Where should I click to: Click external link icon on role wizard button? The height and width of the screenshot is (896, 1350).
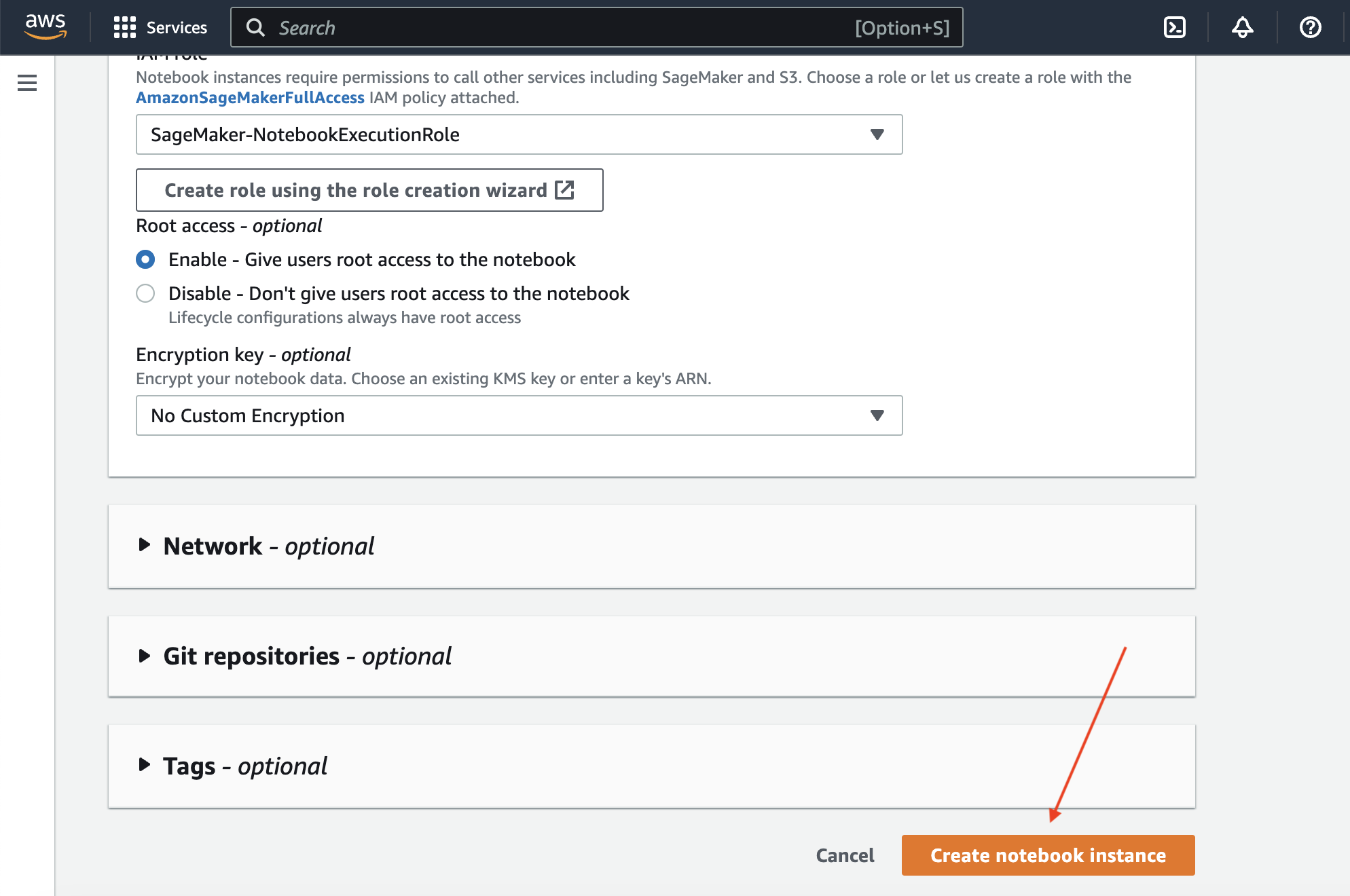pos(564,189)
